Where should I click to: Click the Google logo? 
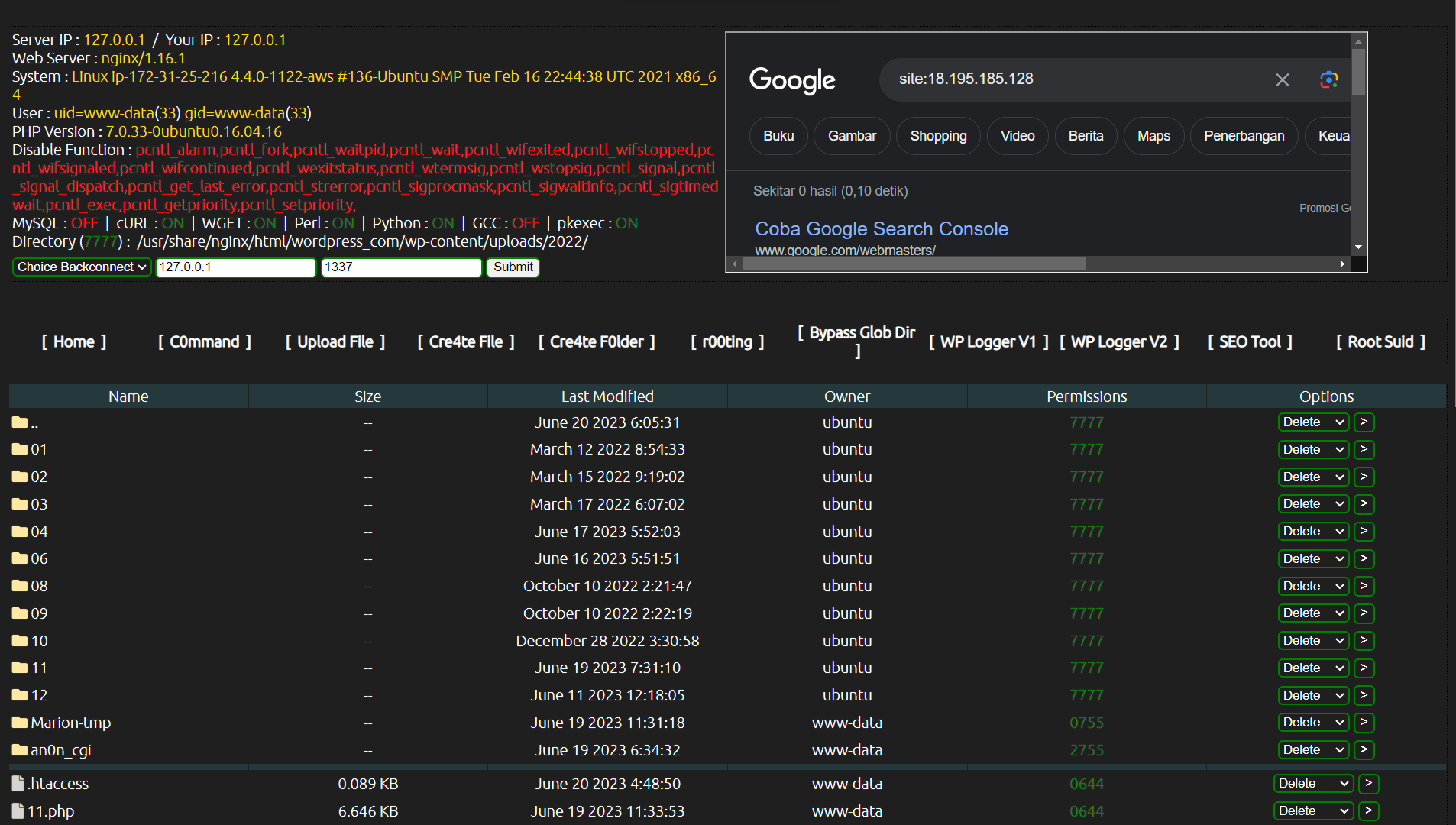(792, 80)
